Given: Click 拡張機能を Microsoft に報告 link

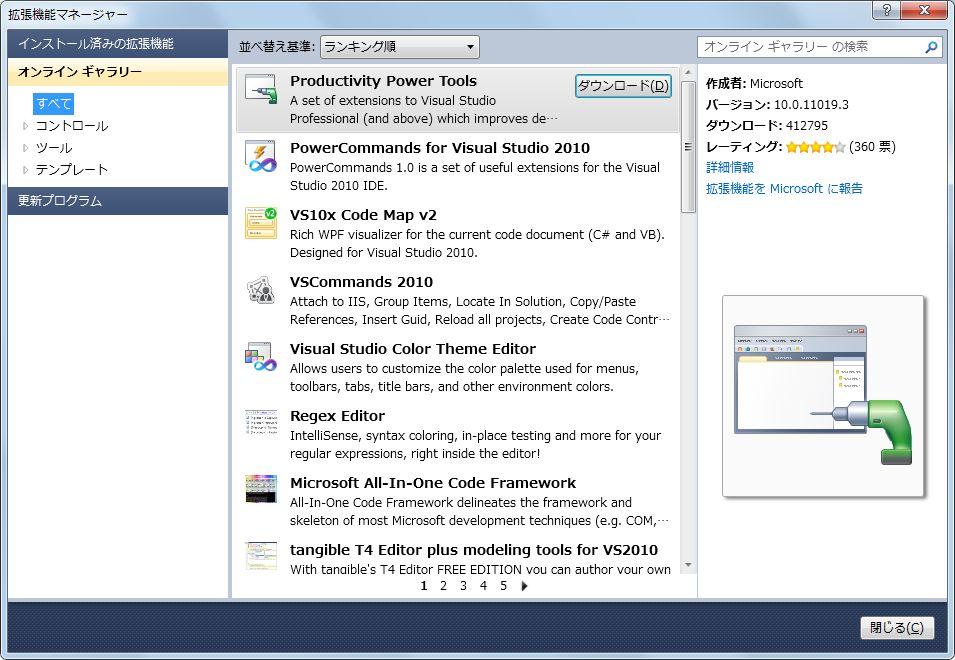Looking at the screenshot, I should (784, 189).
